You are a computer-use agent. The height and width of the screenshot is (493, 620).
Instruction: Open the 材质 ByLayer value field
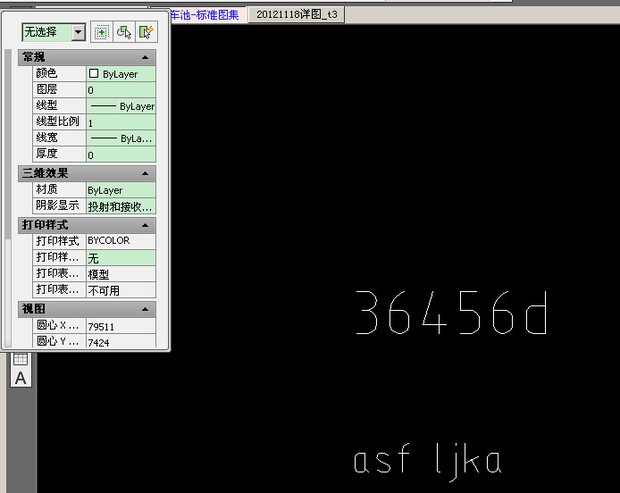[121, 190]
